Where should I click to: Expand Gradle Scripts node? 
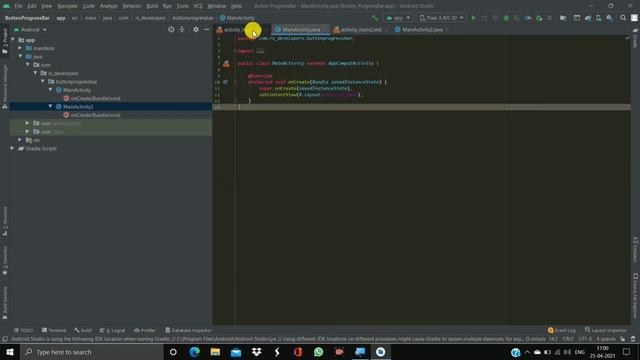[12, 148]
